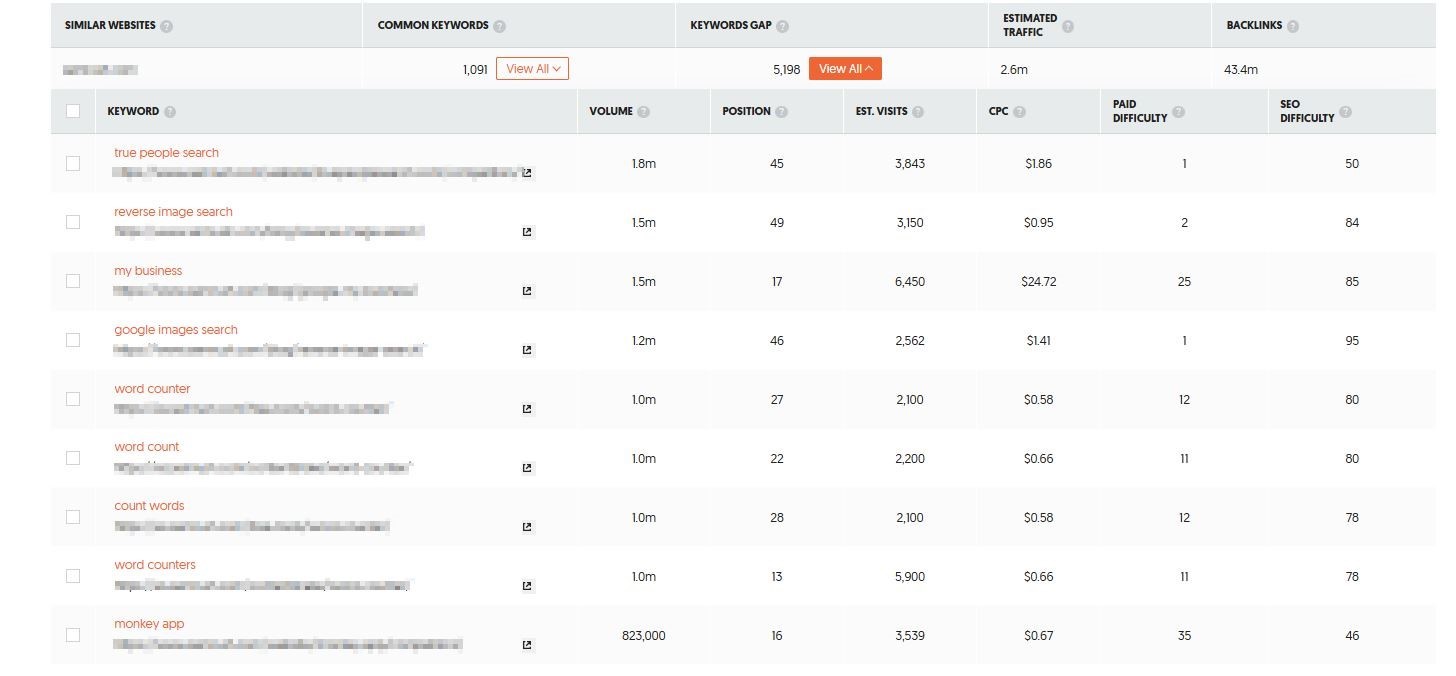Screen dimensions: 1456x676
Task: Click help icon beside SEO Difficulty
Action: pyautogui.click(x=1345, y=112)
